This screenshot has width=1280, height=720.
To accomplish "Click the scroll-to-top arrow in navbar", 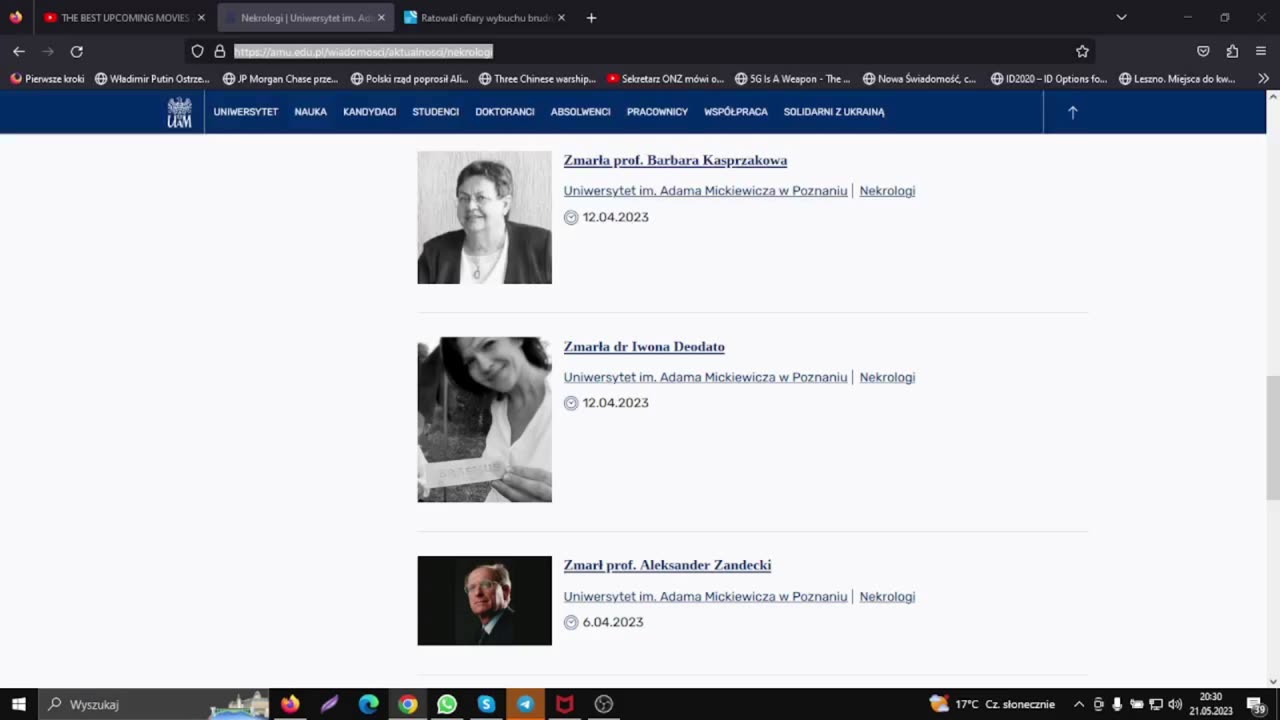I will tap(1072, 112).
